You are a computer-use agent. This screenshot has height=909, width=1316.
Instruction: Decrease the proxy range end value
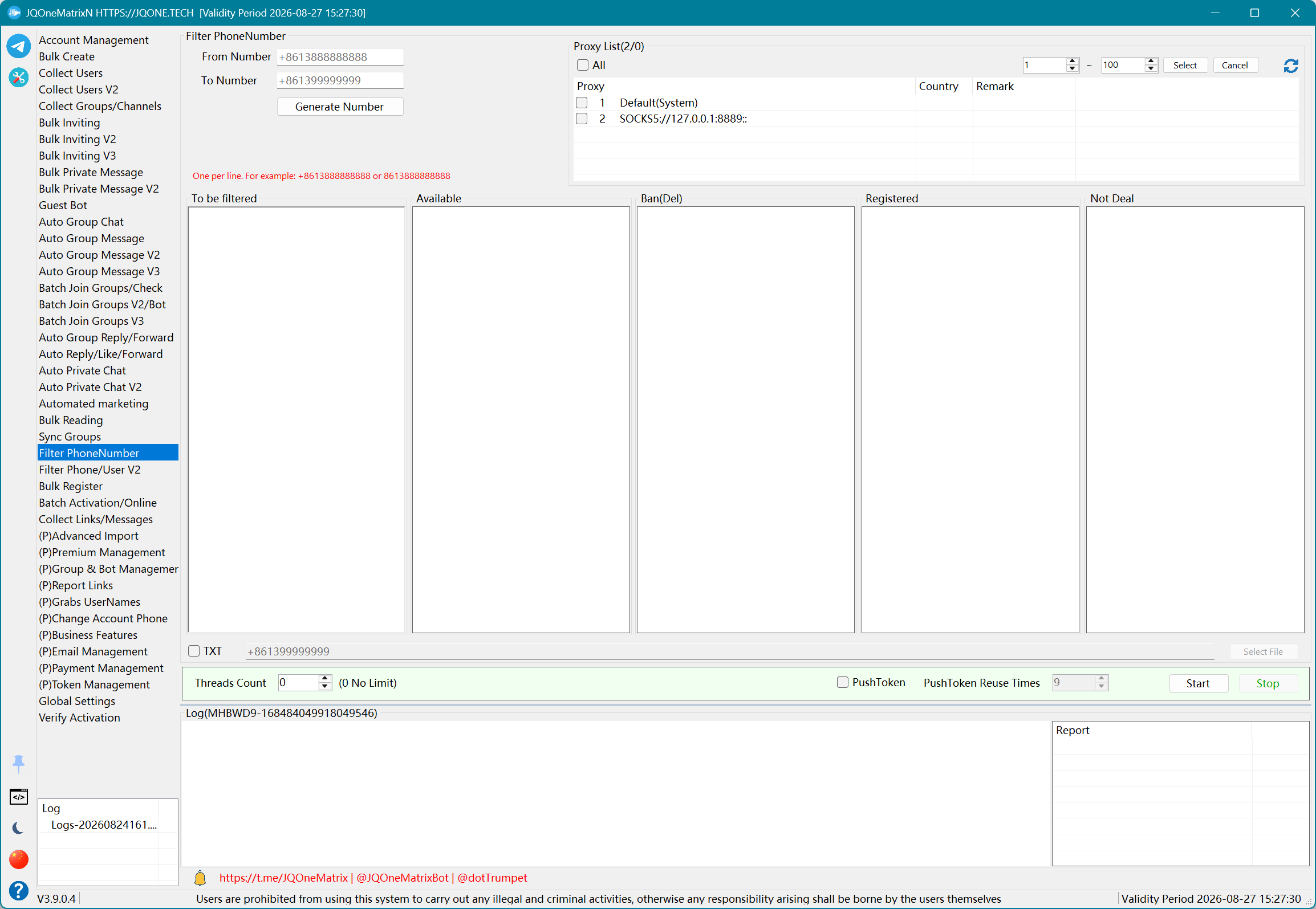1151,69
